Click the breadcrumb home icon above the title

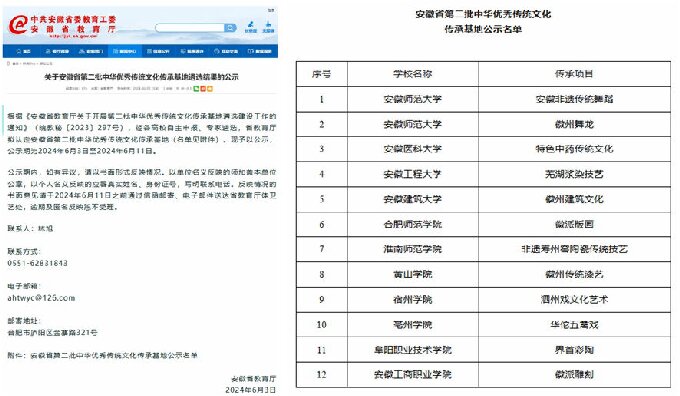8,64
